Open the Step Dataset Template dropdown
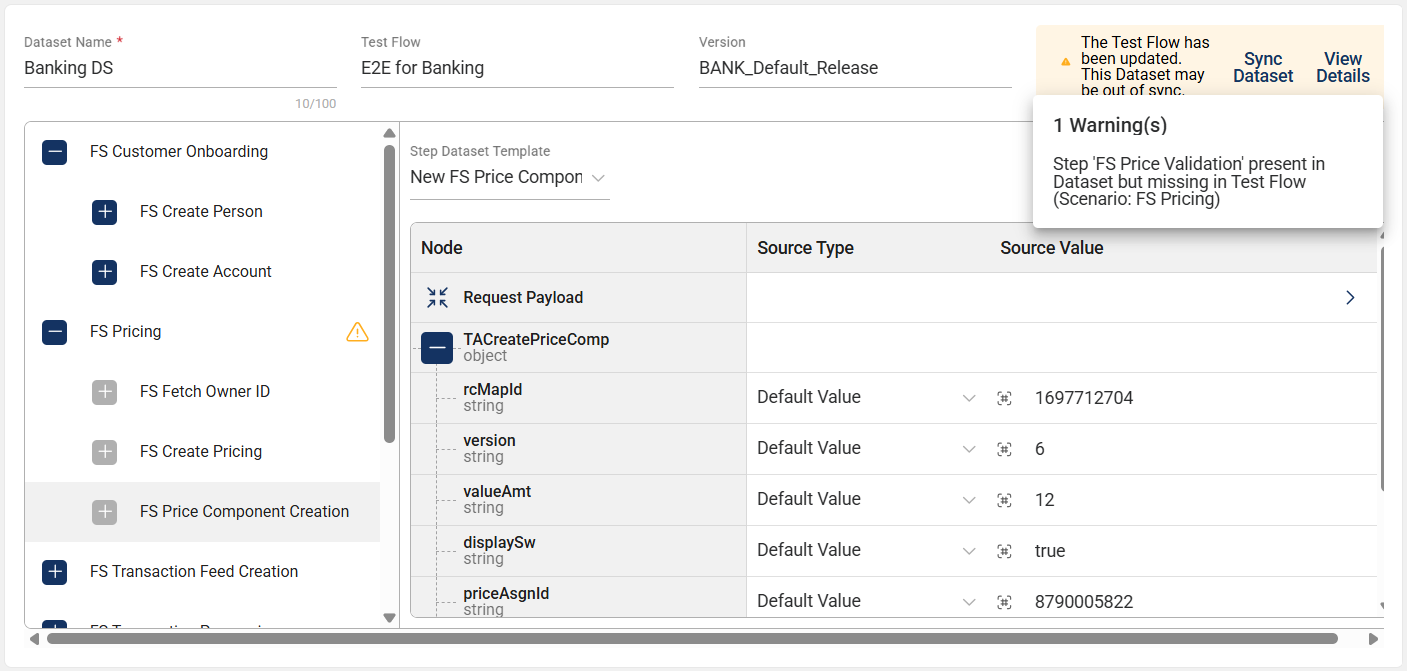1407x671 pixels. tap(509, 178)
